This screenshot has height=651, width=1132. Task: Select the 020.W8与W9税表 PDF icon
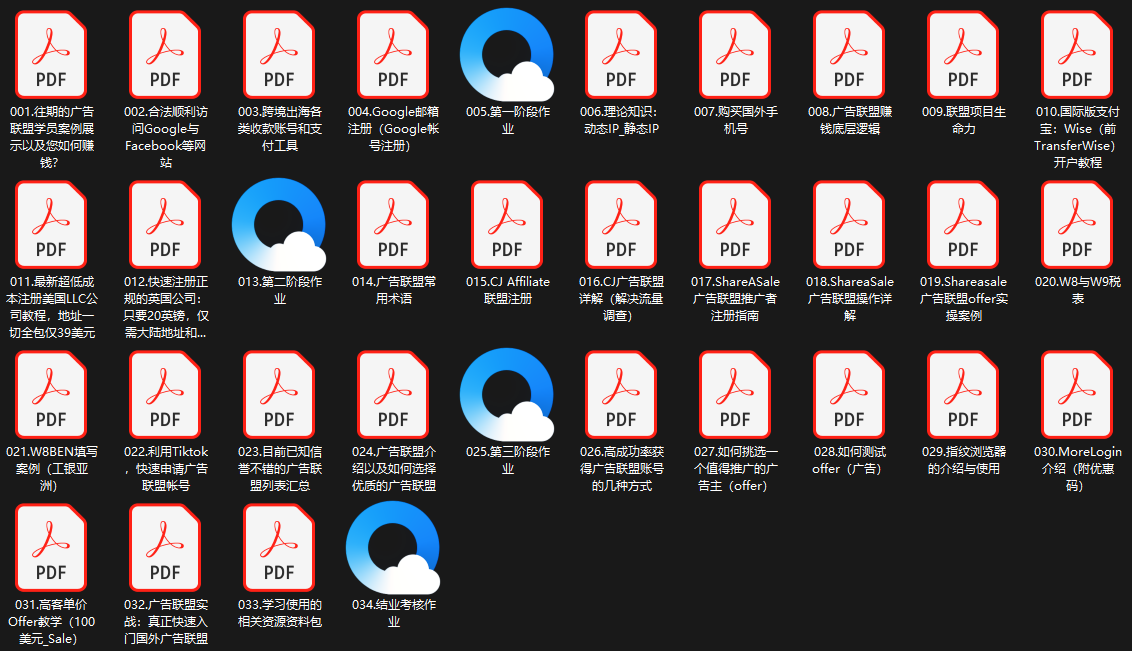tap(1077, 226)
